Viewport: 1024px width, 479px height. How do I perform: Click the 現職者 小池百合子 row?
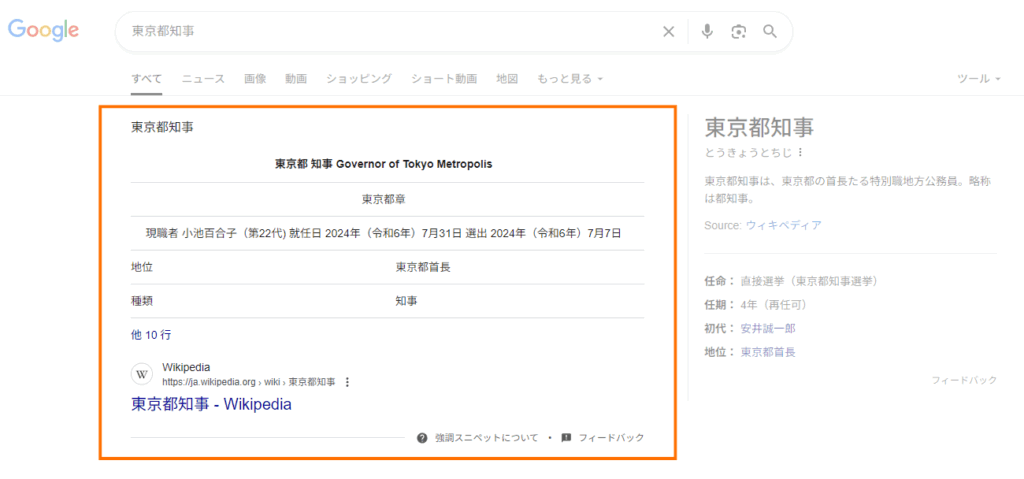coord(387,233)
